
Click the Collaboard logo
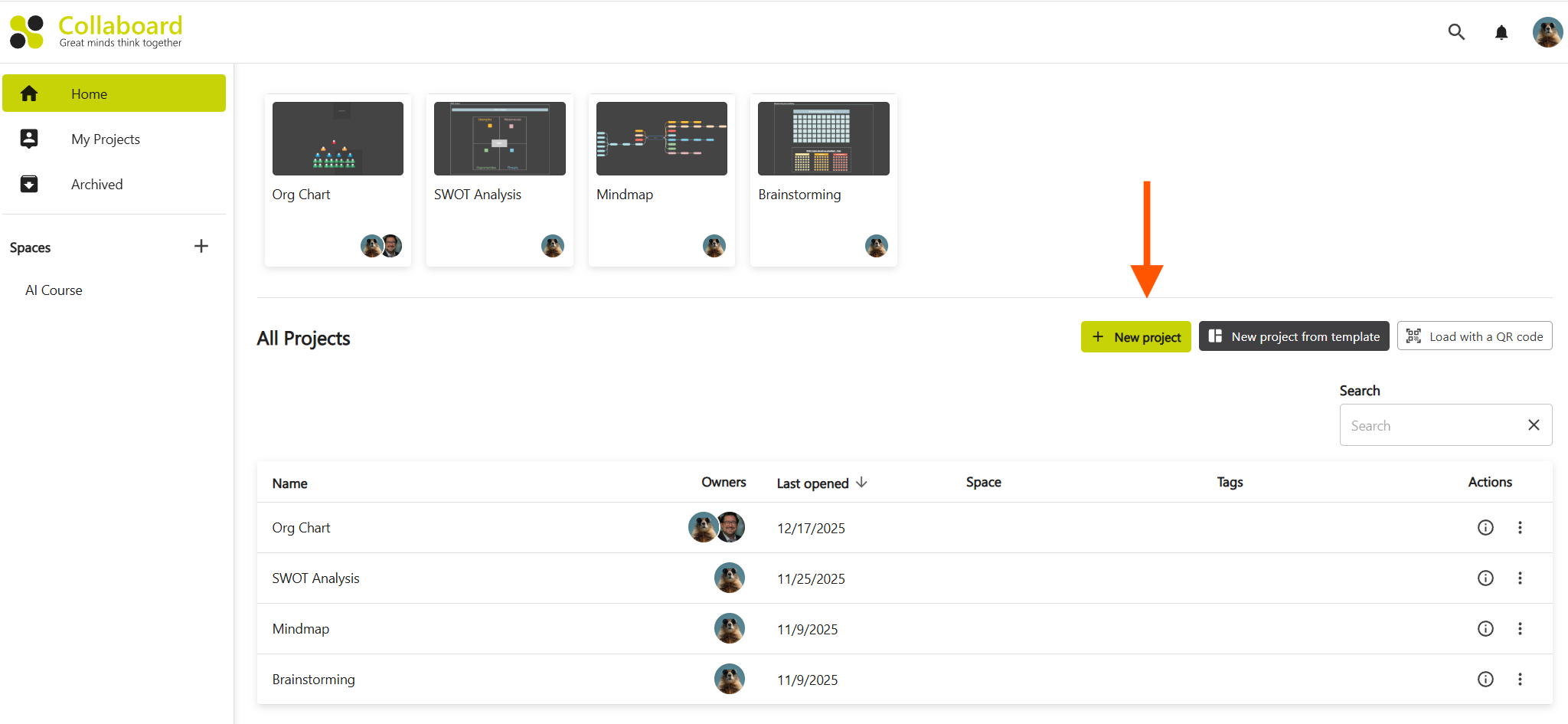[x=96, y=32]
